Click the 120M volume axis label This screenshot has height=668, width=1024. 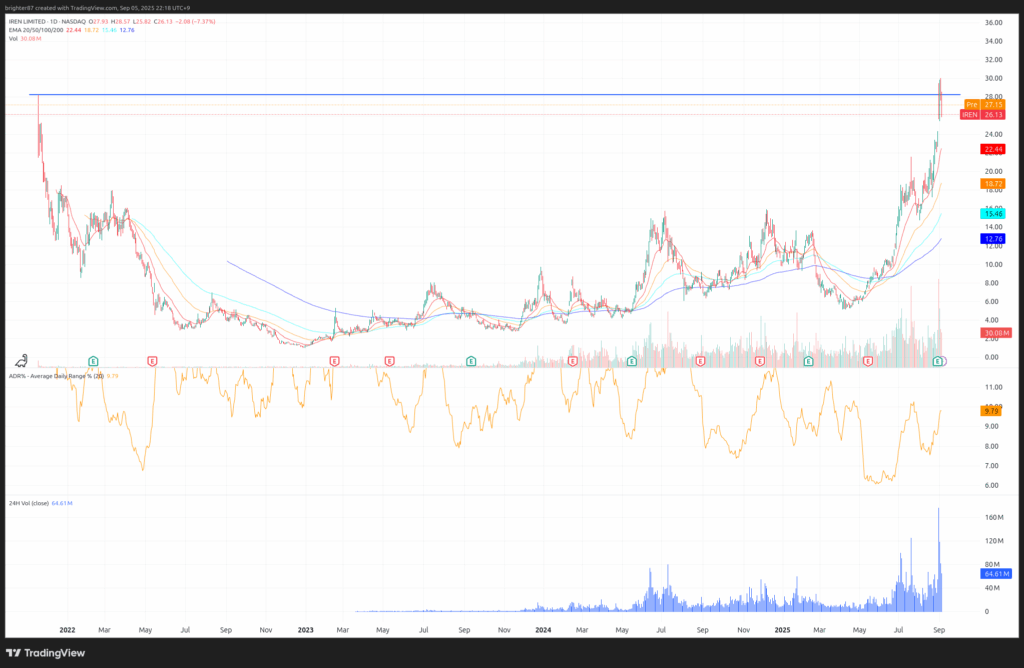point(995,541)
